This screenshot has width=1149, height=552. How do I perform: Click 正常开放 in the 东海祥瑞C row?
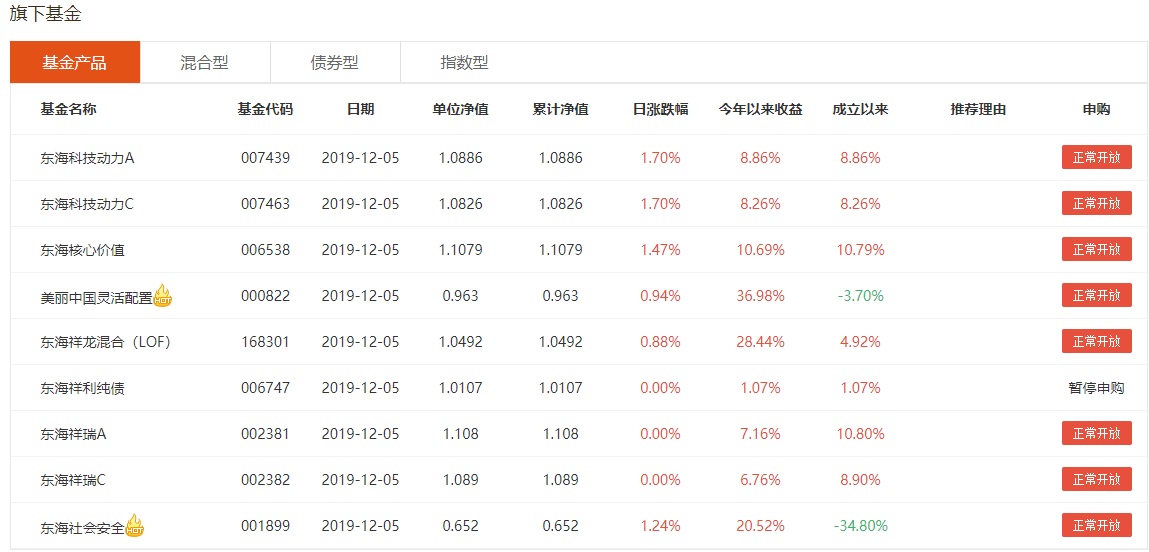(1096, 479)
